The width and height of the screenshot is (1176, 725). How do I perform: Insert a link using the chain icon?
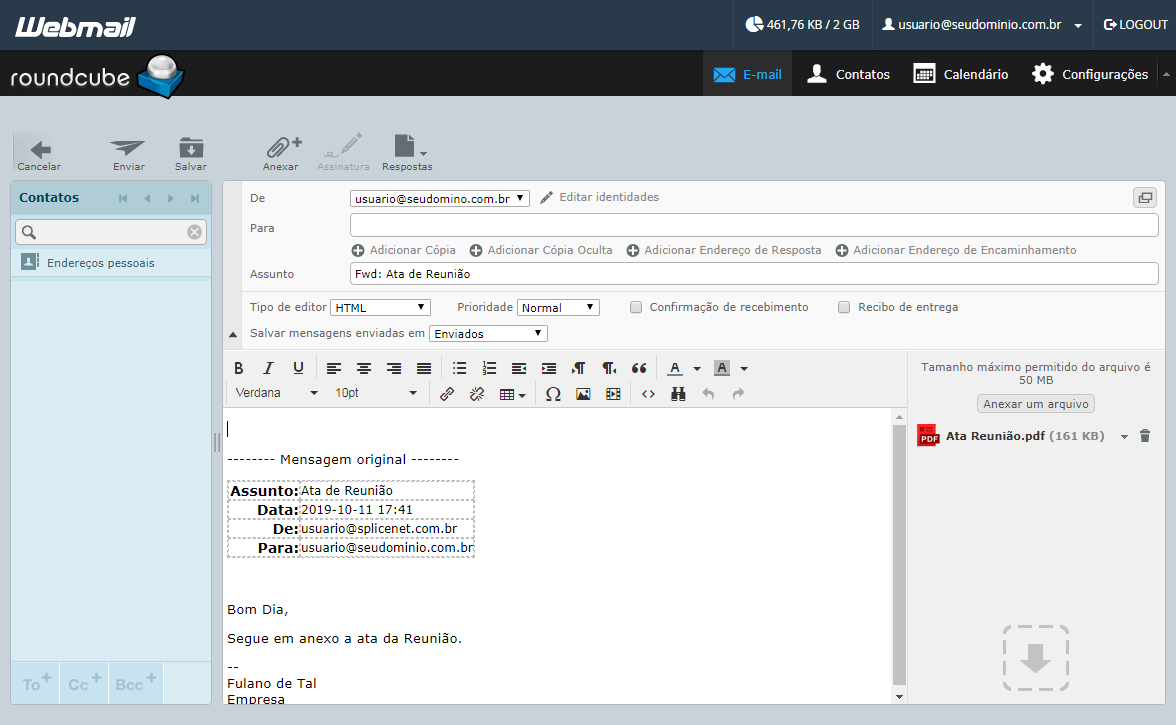click(447, 394)
